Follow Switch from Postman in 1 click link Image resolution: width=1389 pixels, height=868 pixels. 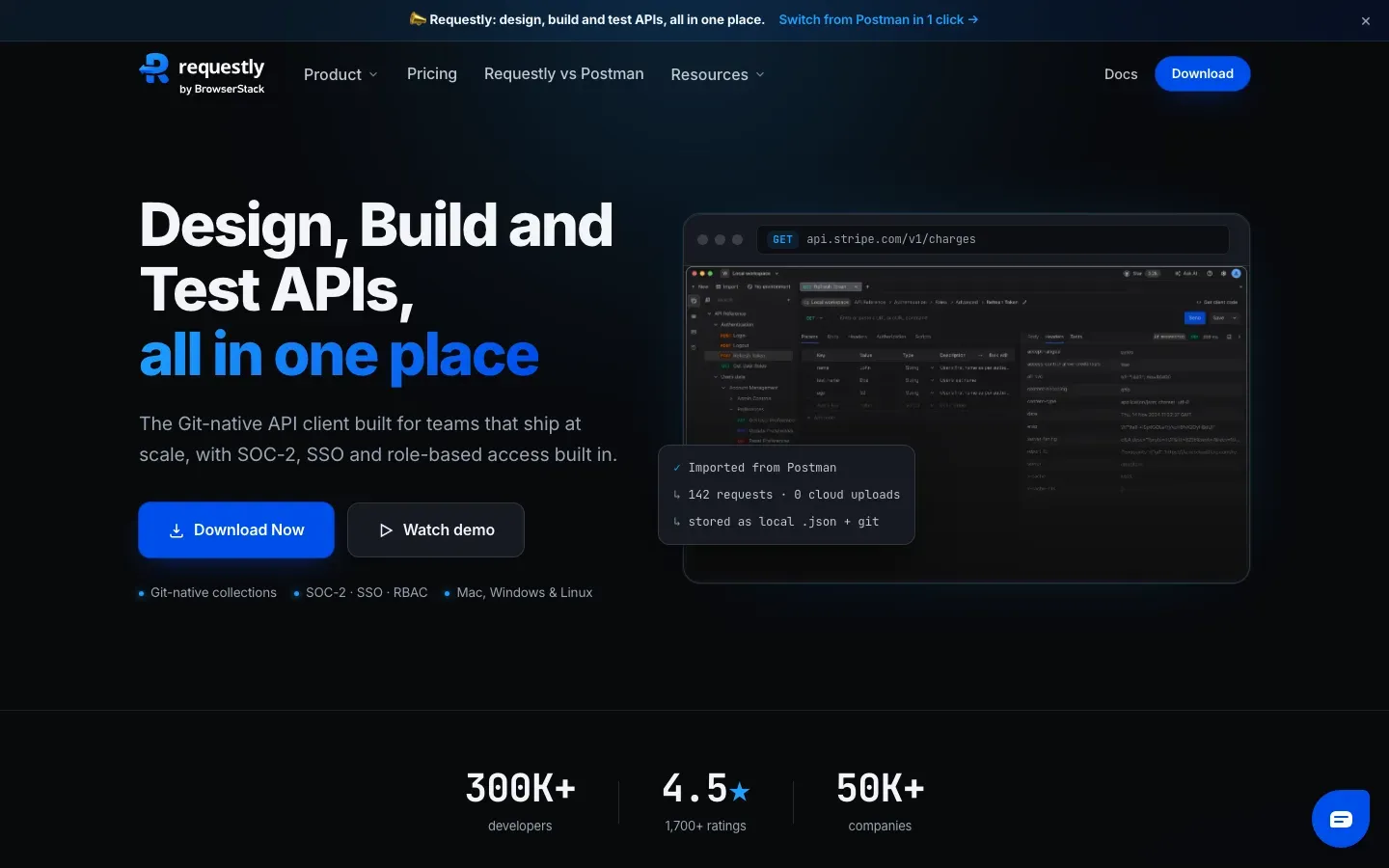tap(879, 19)
